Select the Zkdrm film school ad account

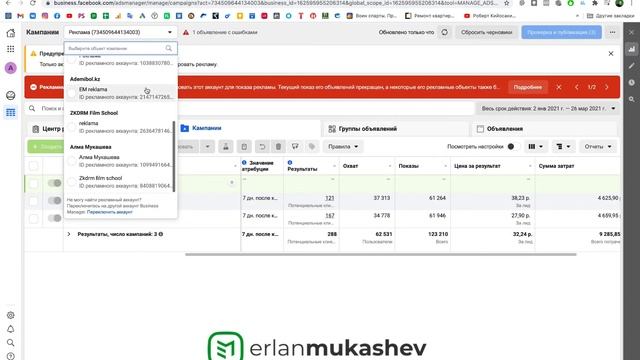click(x=72, y=182)
